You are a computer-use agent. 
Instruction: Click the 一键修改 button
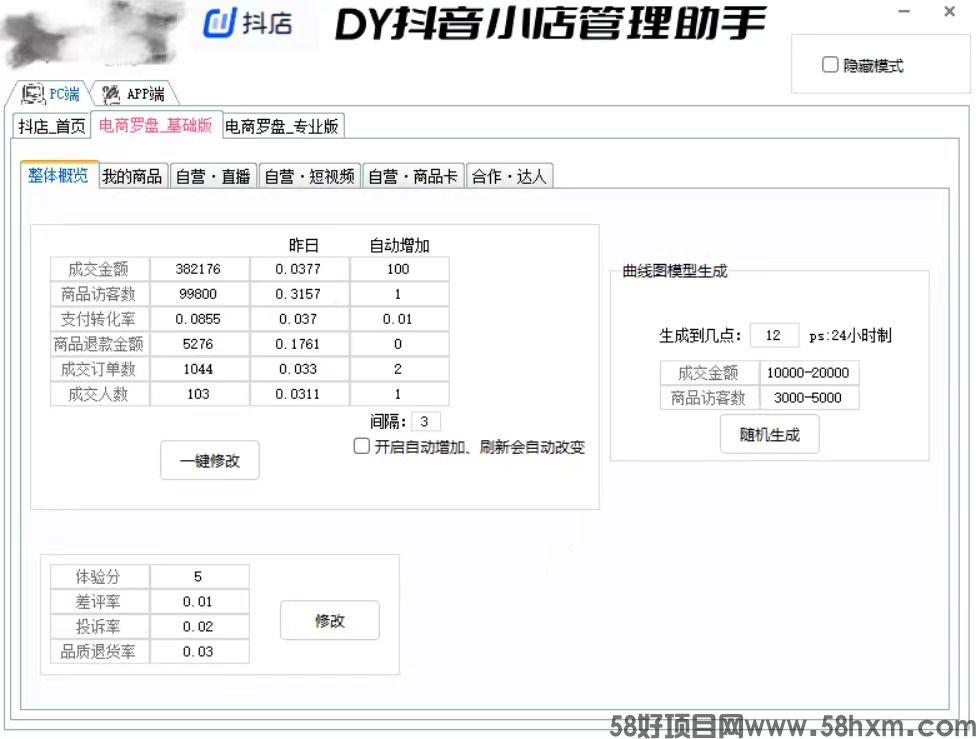[x=210, y=461]
